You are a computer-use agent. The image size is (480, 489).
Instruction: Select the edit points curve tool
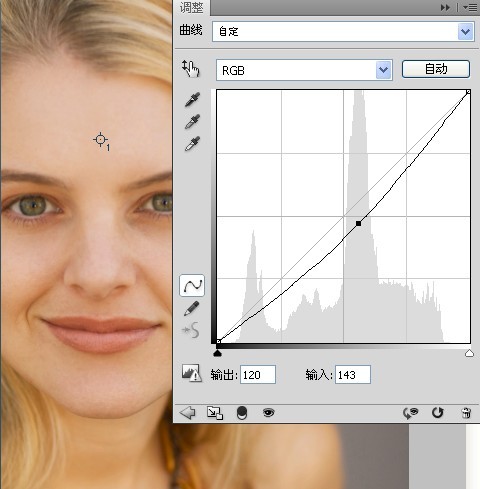click(x=192, y=286)
